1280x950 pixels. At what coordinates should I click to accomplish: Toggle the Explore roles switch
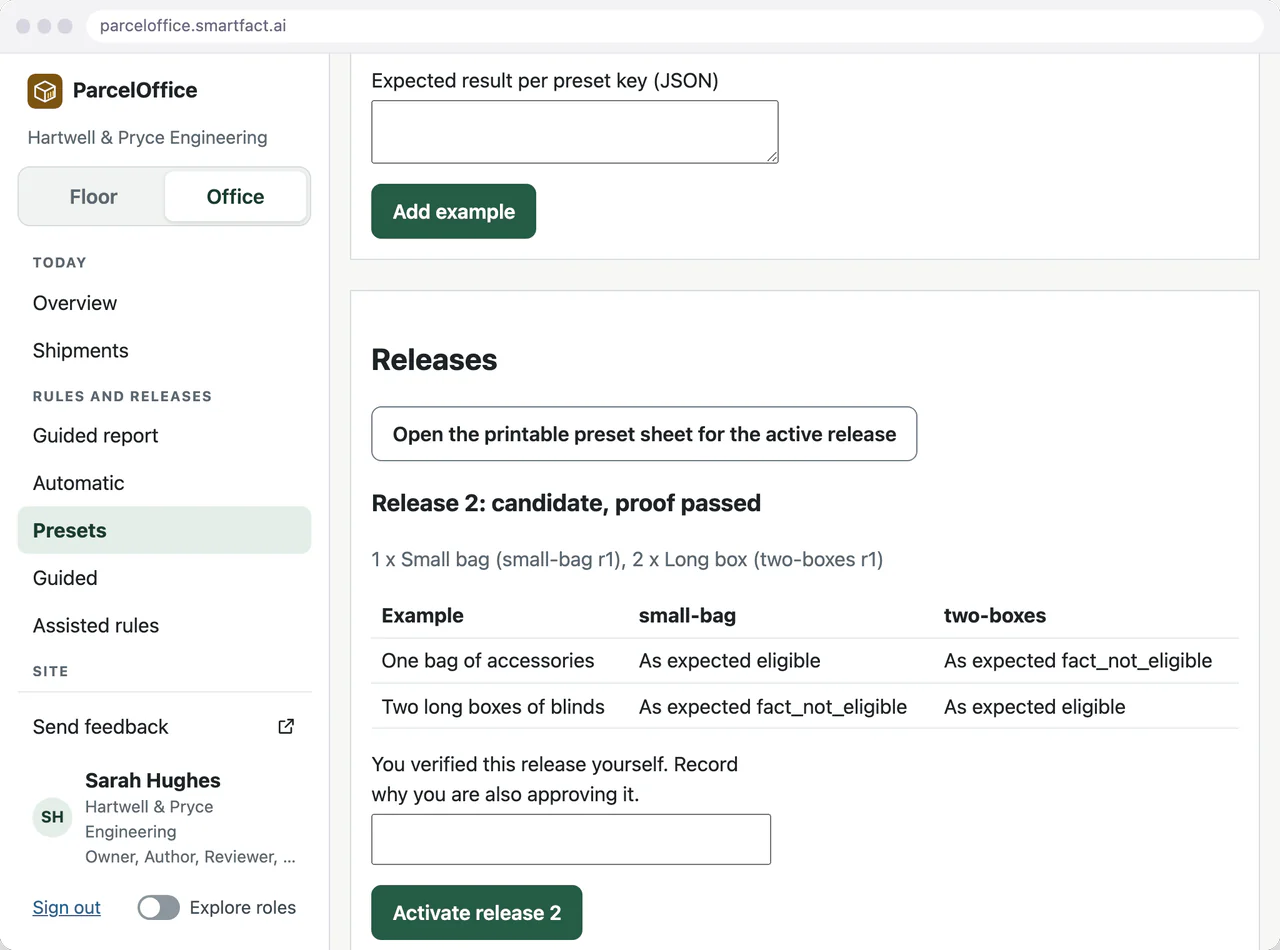pyautogui.click(x=159, y=908)
